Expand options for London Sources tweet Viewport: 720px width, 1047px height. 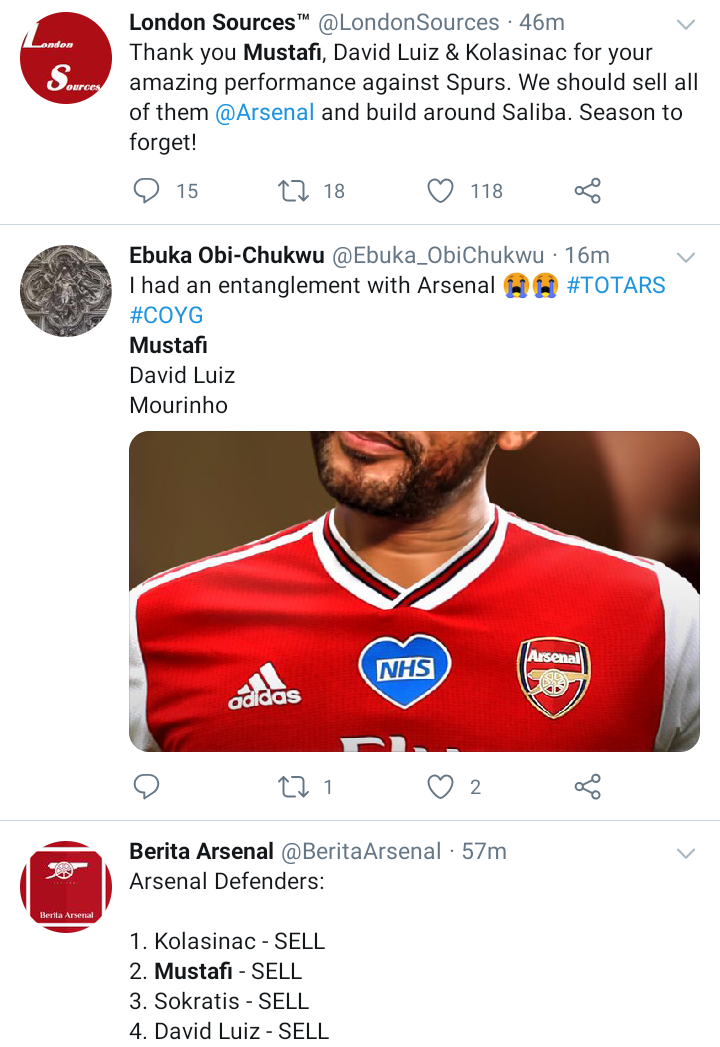686,23
